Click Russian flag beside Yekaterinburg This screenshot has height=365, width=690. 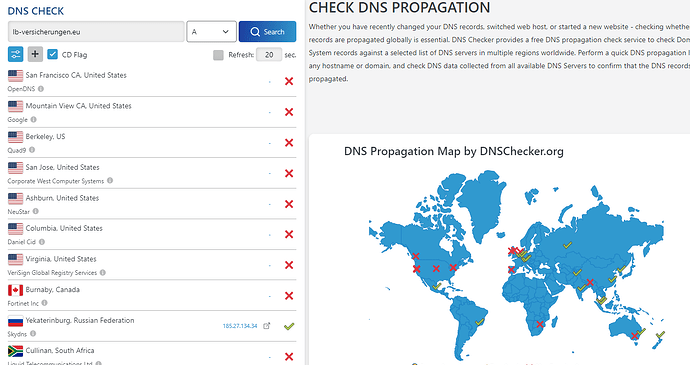coord(15,321)
